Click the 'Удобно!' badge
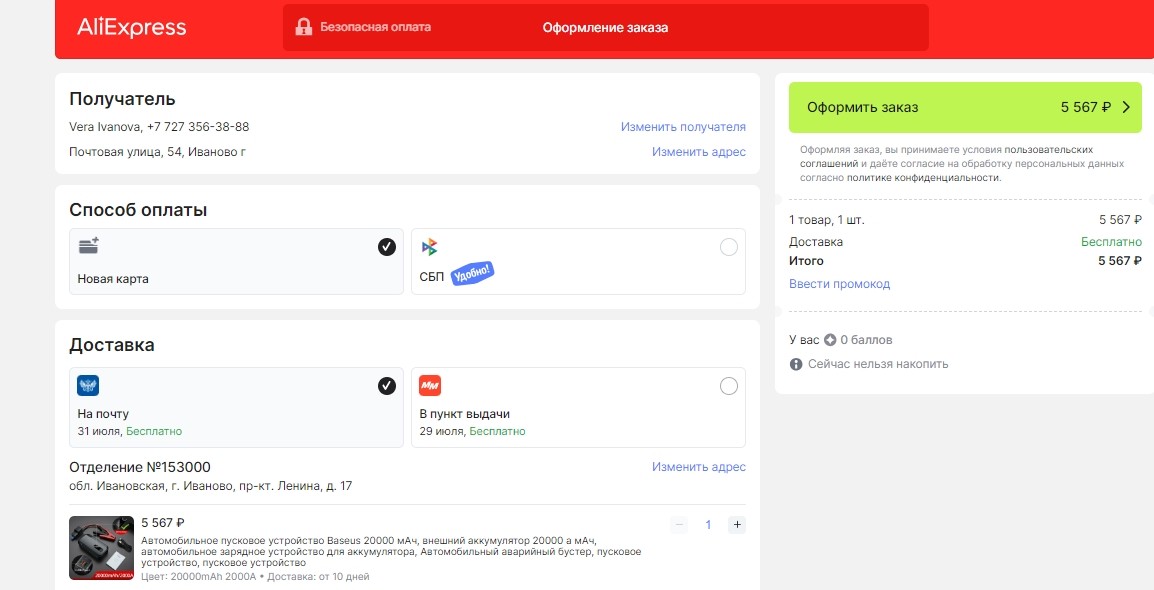Image resolution: width=1154 pixels, height=590 pixels. point(472,274)
